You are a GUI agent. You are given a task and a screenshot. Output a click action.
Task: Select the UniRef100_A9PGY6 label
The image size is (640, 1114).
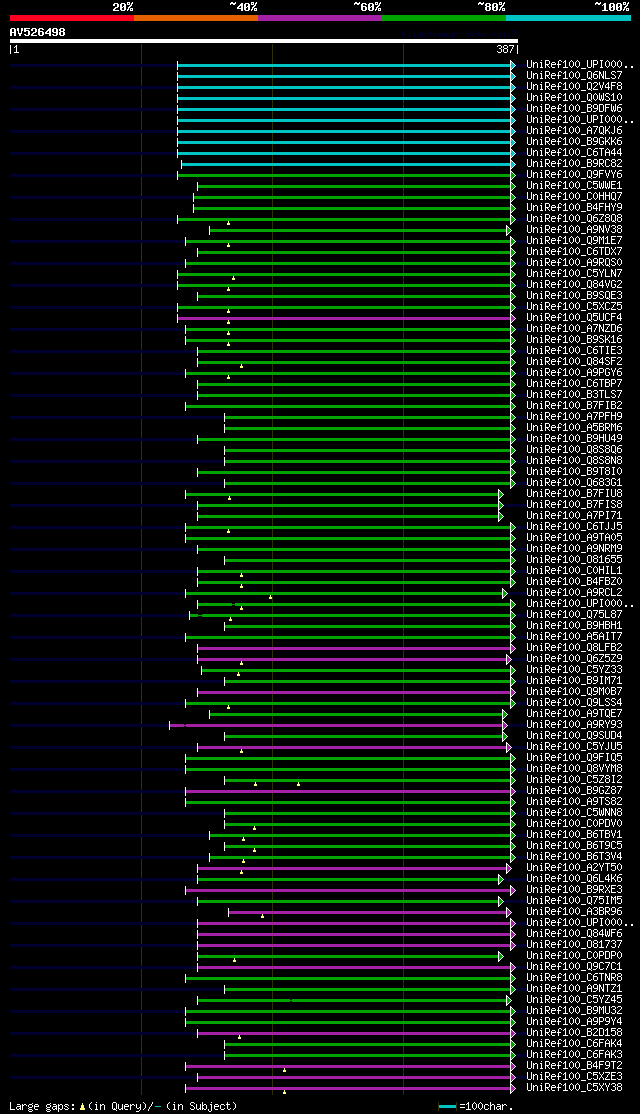575,373
